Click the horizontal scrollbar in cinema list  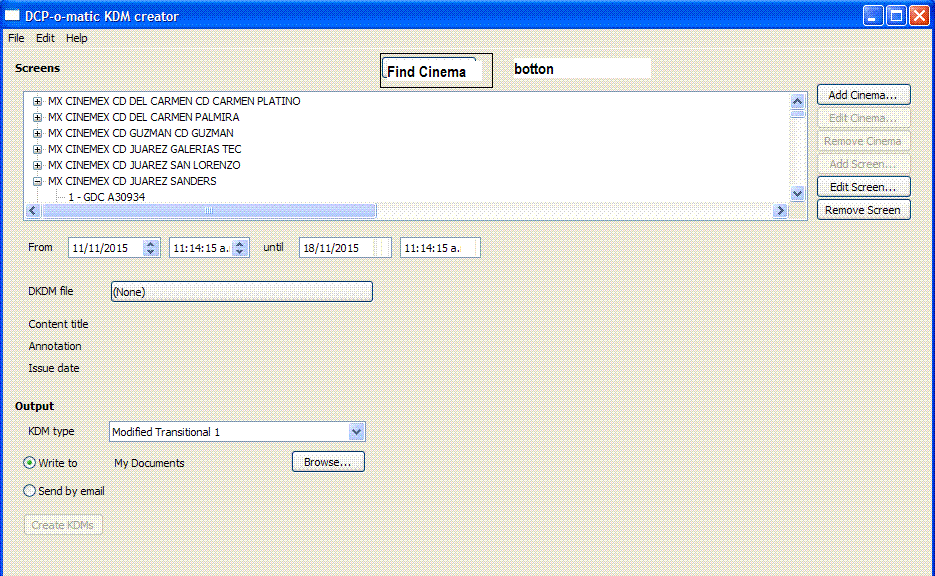pyautogui.click(x=209, y=210)
